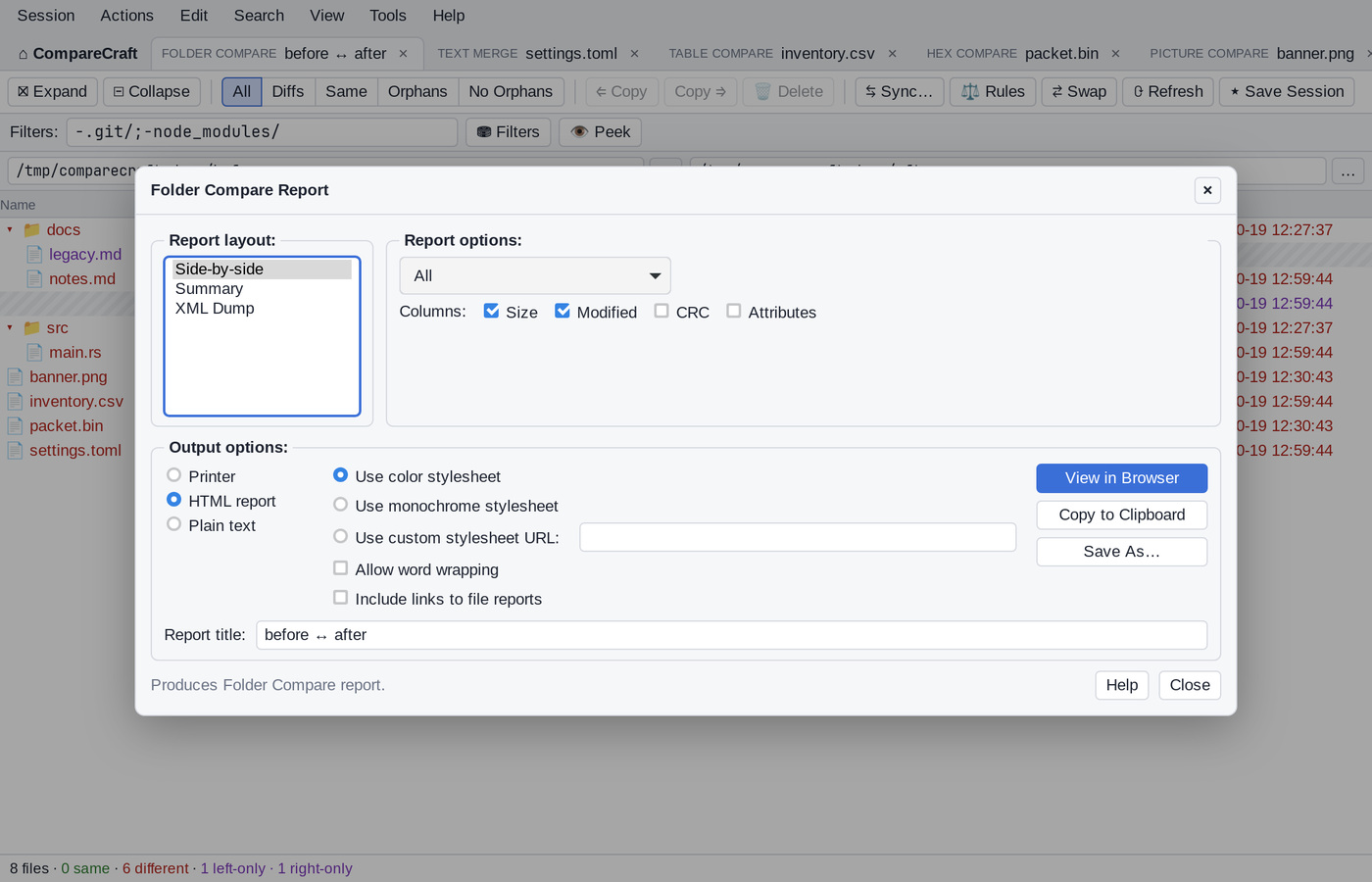Open the Help menu
Image resolution: width=1372 pixels, height=882 pixels.
tap(449, 16)
